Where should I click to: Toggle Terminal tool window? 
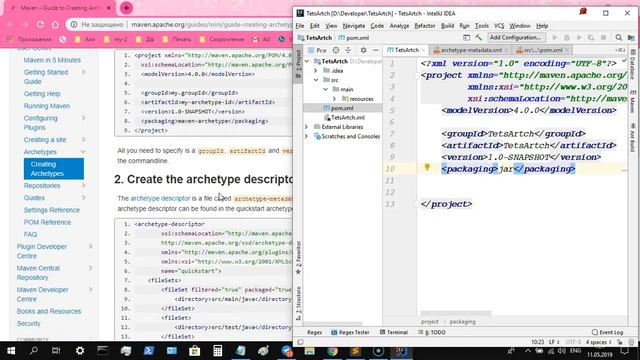click(x=394, y=332)
